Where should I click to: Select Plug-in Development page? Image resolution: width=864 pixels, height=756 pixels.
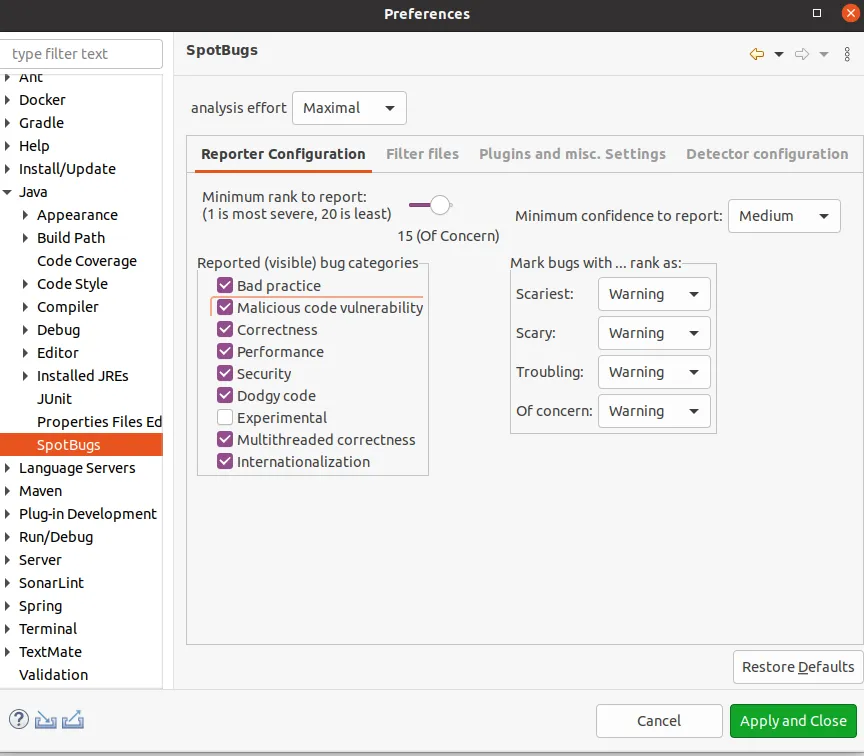(x=88, y=514)
